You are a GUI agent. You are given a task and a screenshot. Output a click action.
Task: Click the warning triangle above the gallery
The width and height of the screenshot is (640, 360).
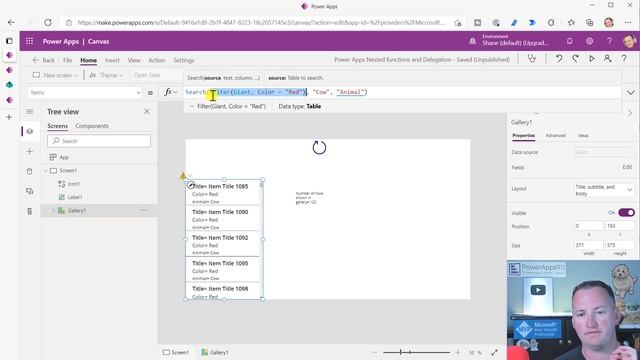click(183, 176)
